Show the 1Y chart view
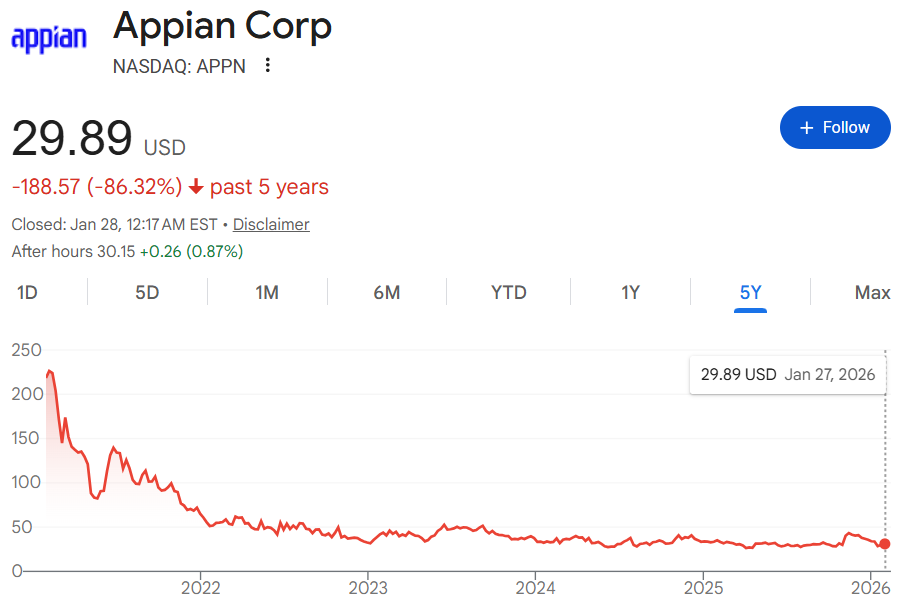Viewport: 903px width, 606px height. [630, 293]
